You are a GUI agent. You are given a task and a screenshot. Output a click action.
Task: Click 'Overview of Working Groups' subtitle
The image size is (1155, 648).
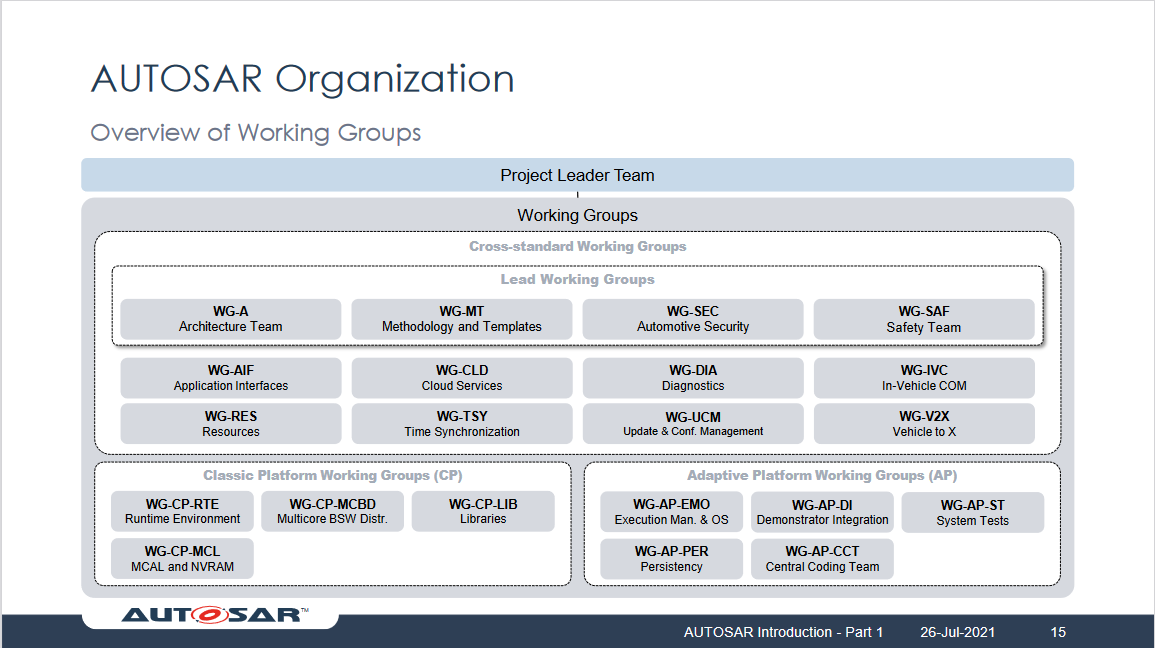pyautogui.click(x=256, y=133)
